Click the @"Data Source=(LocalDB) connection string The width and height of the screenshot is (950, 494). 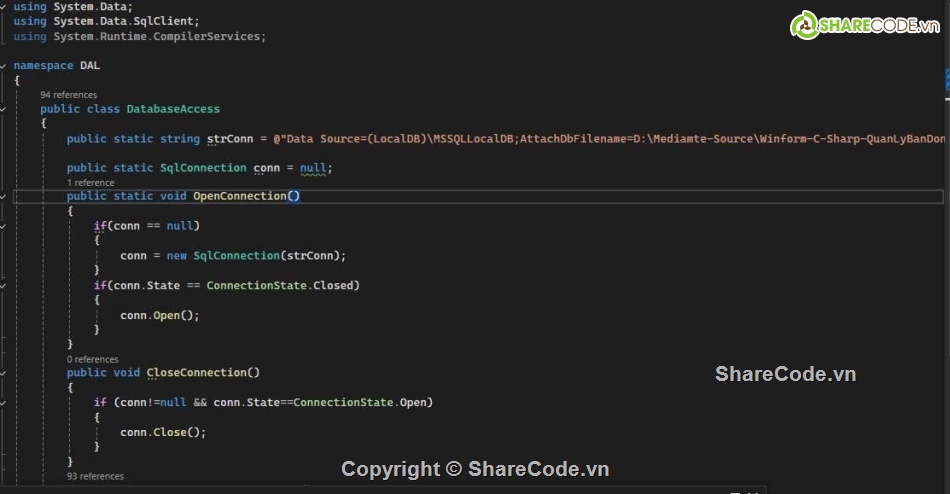pos(609,139)
